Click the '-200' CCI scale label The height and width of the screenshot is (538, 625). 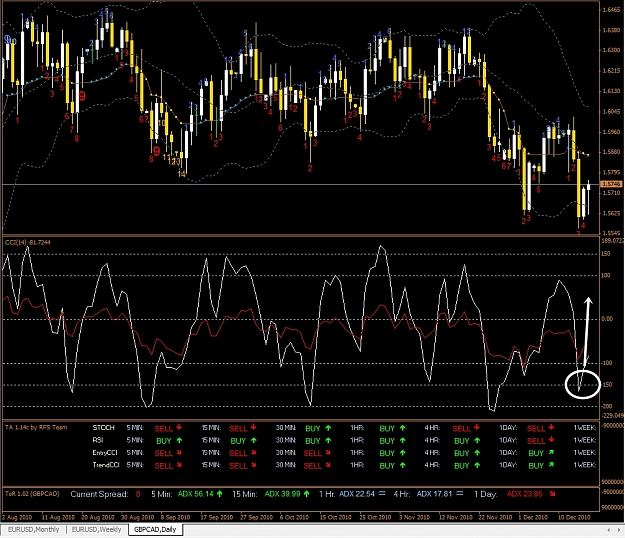(607, 406)
